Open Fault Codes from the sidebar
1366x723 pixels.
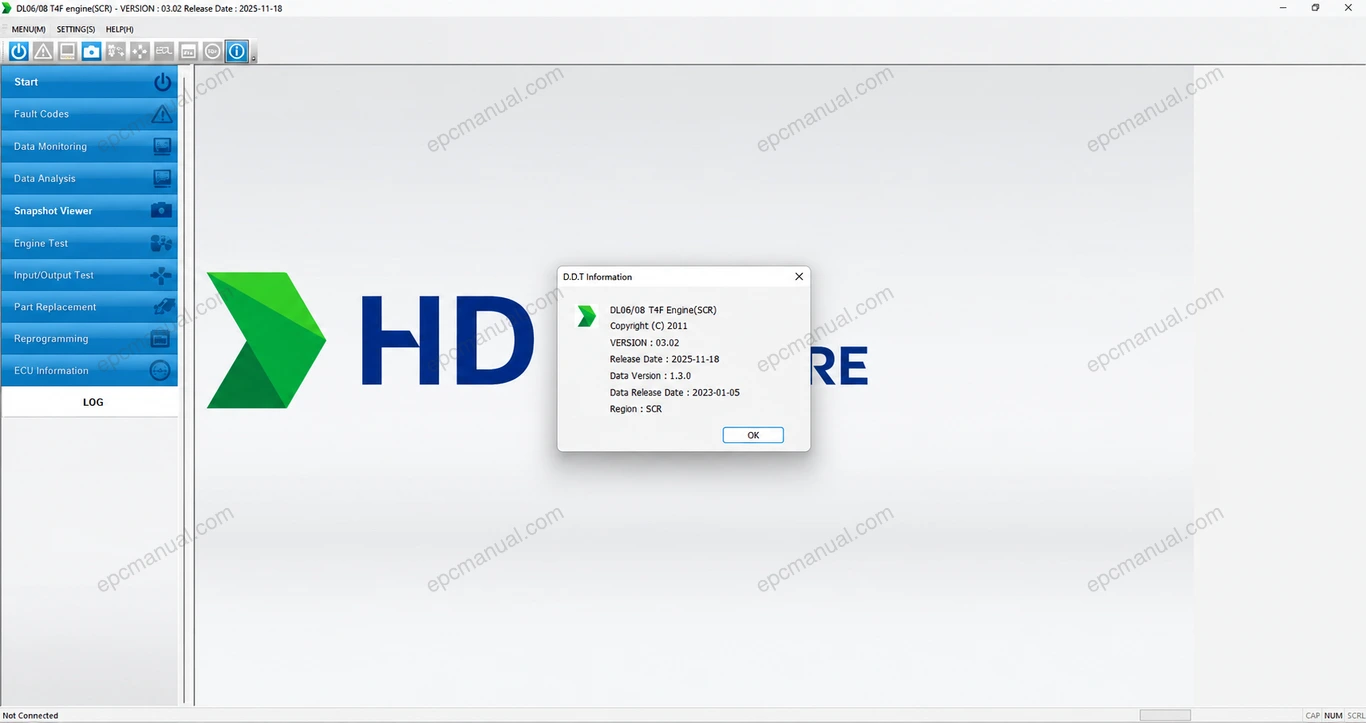90,114
